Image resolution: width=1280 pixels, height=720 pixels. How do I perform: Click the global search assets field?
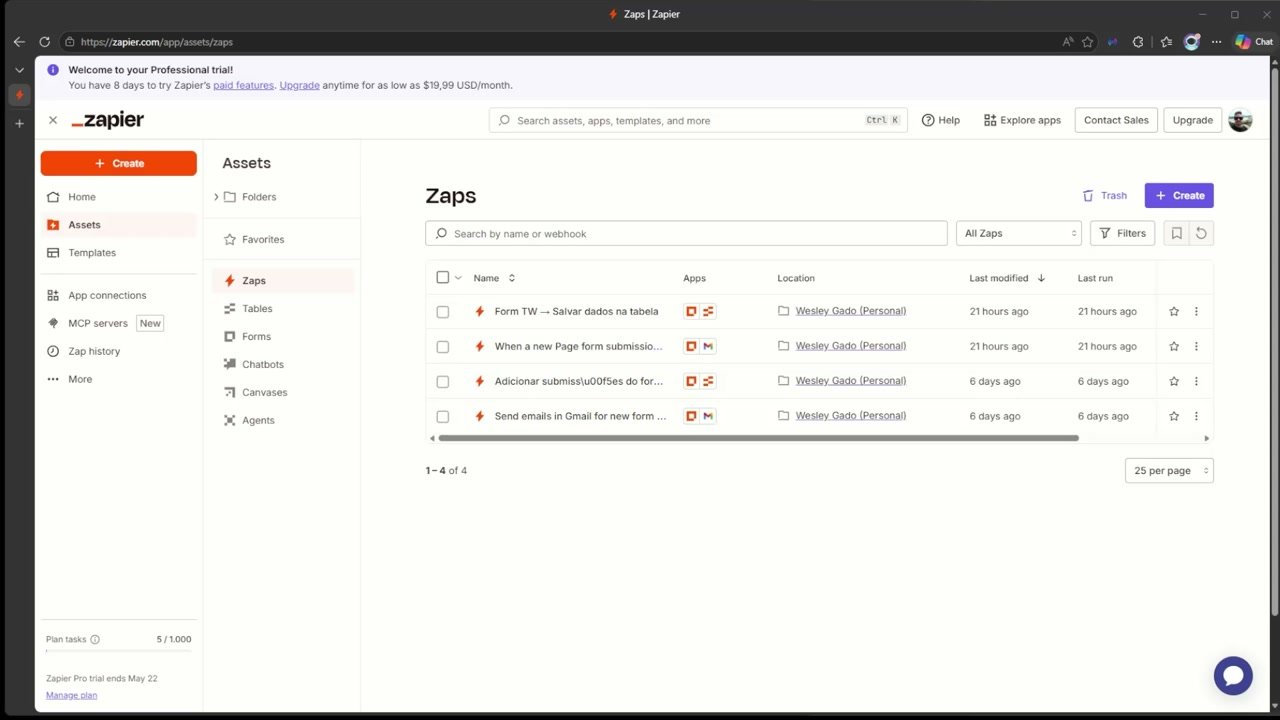[698, 120]
